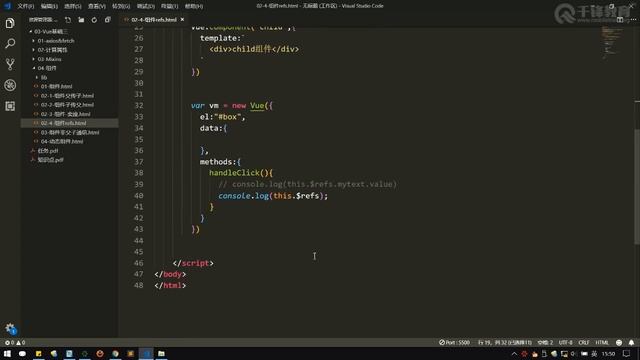Viewport: 640px width, 360px height.
Task: Open the second pdf file below 任务.pdf
Action: point(50,160)
